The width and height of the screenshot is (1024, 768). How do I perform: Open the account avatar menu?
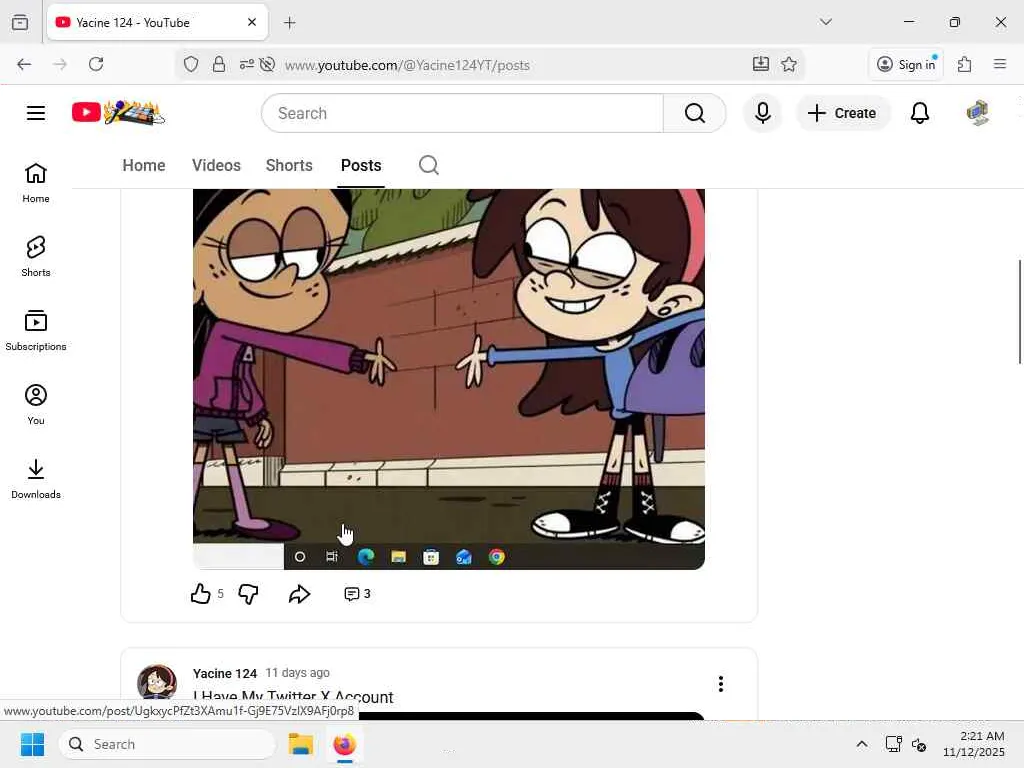click(978, 113)
